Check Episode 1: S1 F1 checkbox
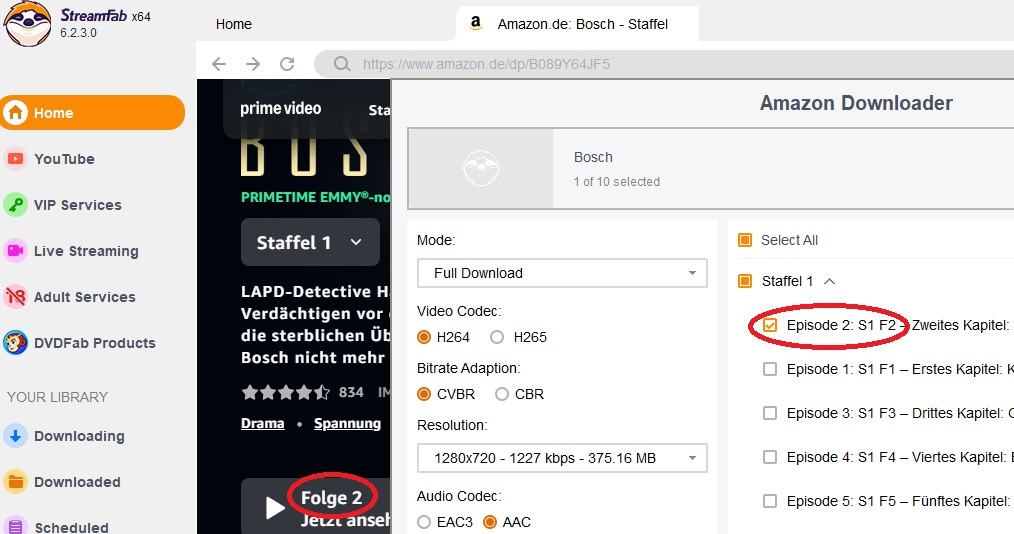The width and height of the screenshot is (1014, 534). 770,368
